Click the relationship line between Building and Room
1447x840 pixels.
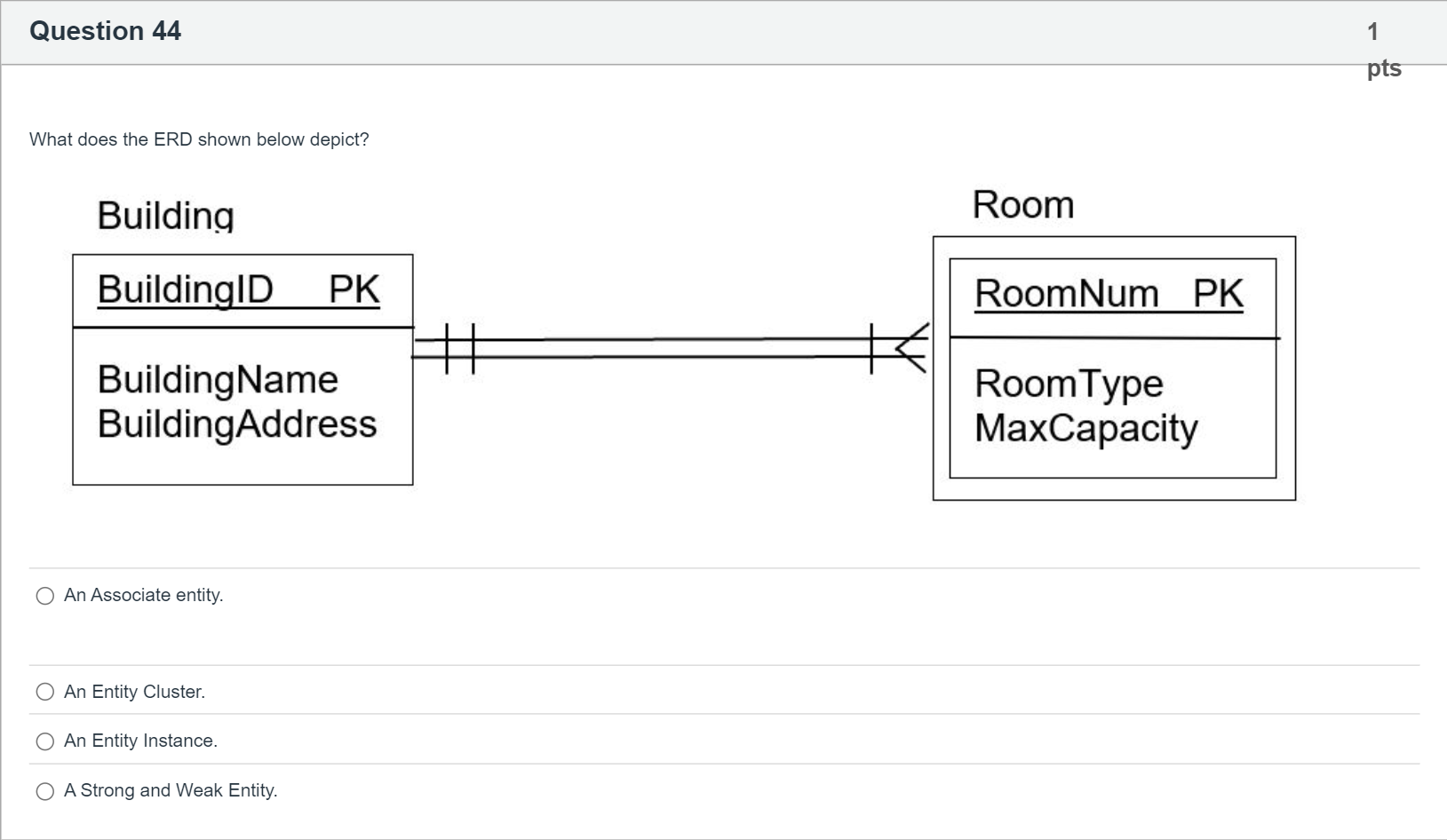[666, 347]
